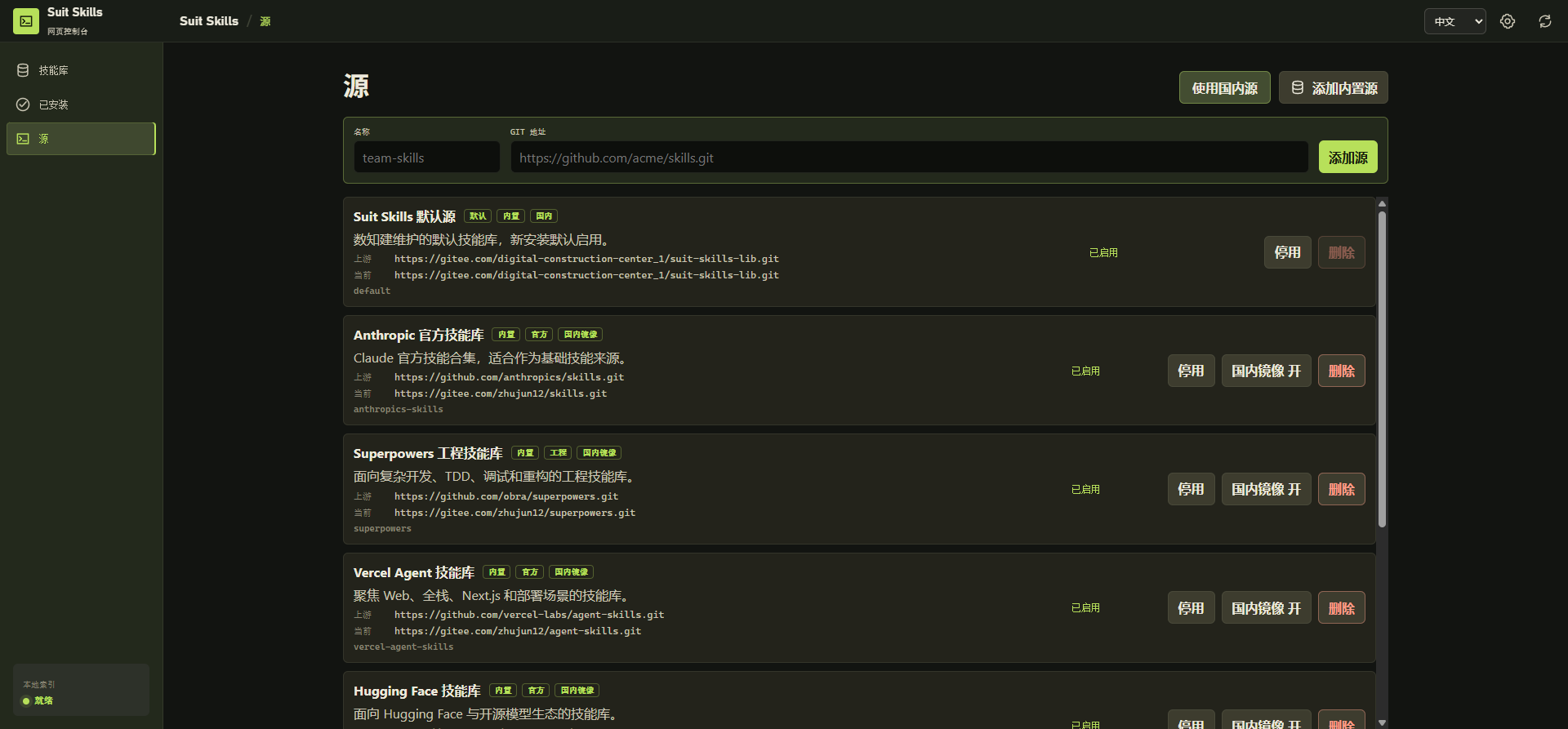
Task: Click the github.com/vercel-labs/agent-skills.git URL
Action: tap(529, 615)
